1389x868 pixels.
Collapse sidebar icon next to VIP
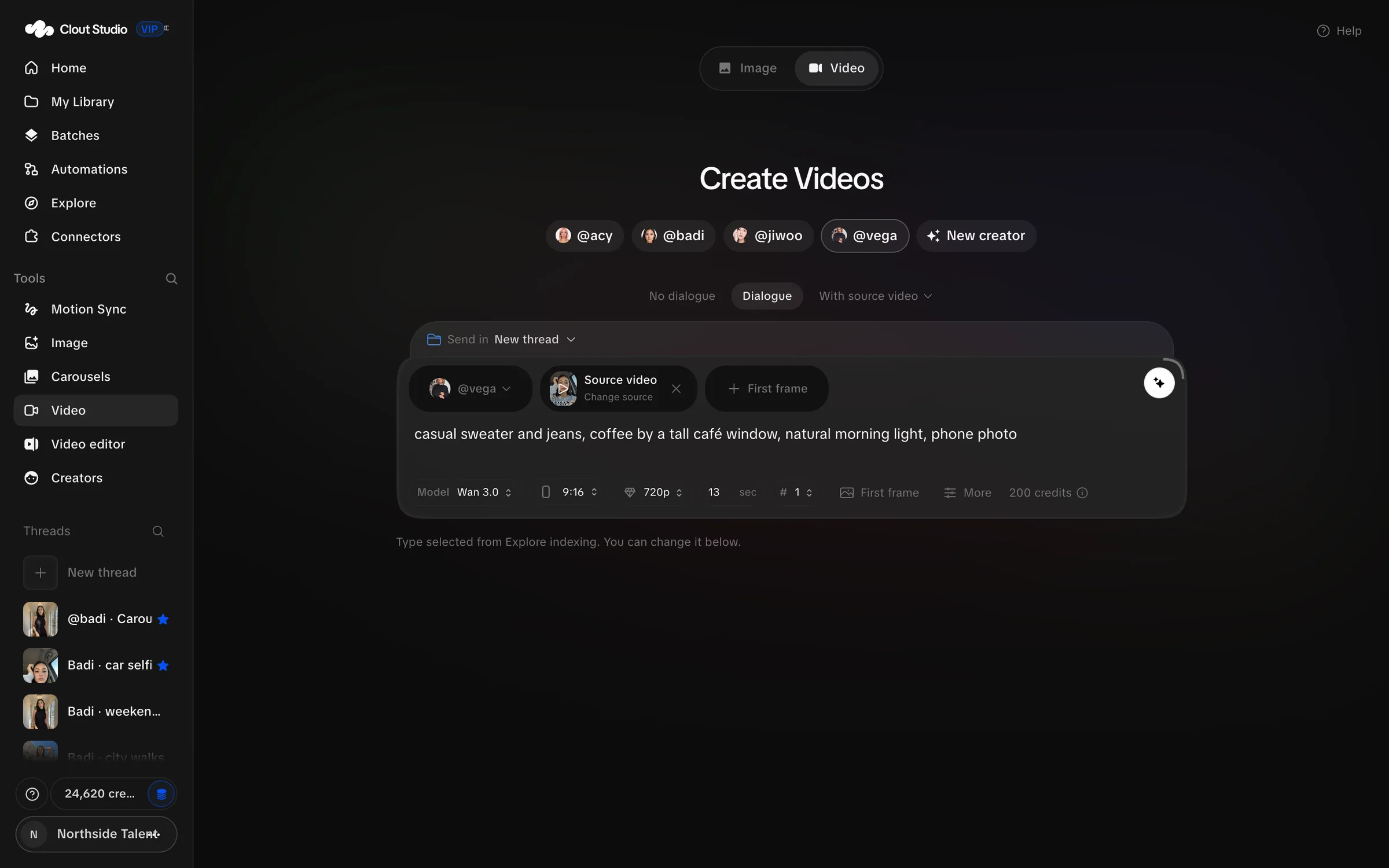pyautogui.click(x=167, y=28)
